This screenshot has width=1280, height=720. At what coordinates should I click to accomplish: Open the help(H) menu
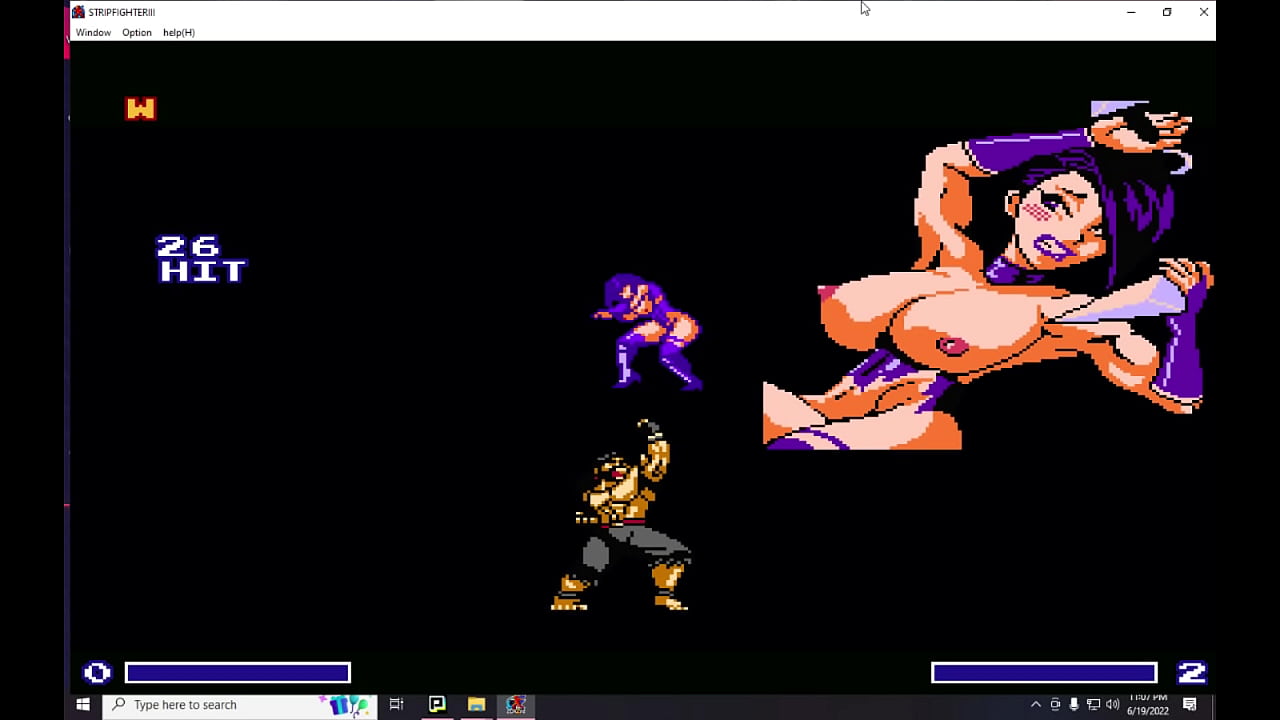(179, 33)
